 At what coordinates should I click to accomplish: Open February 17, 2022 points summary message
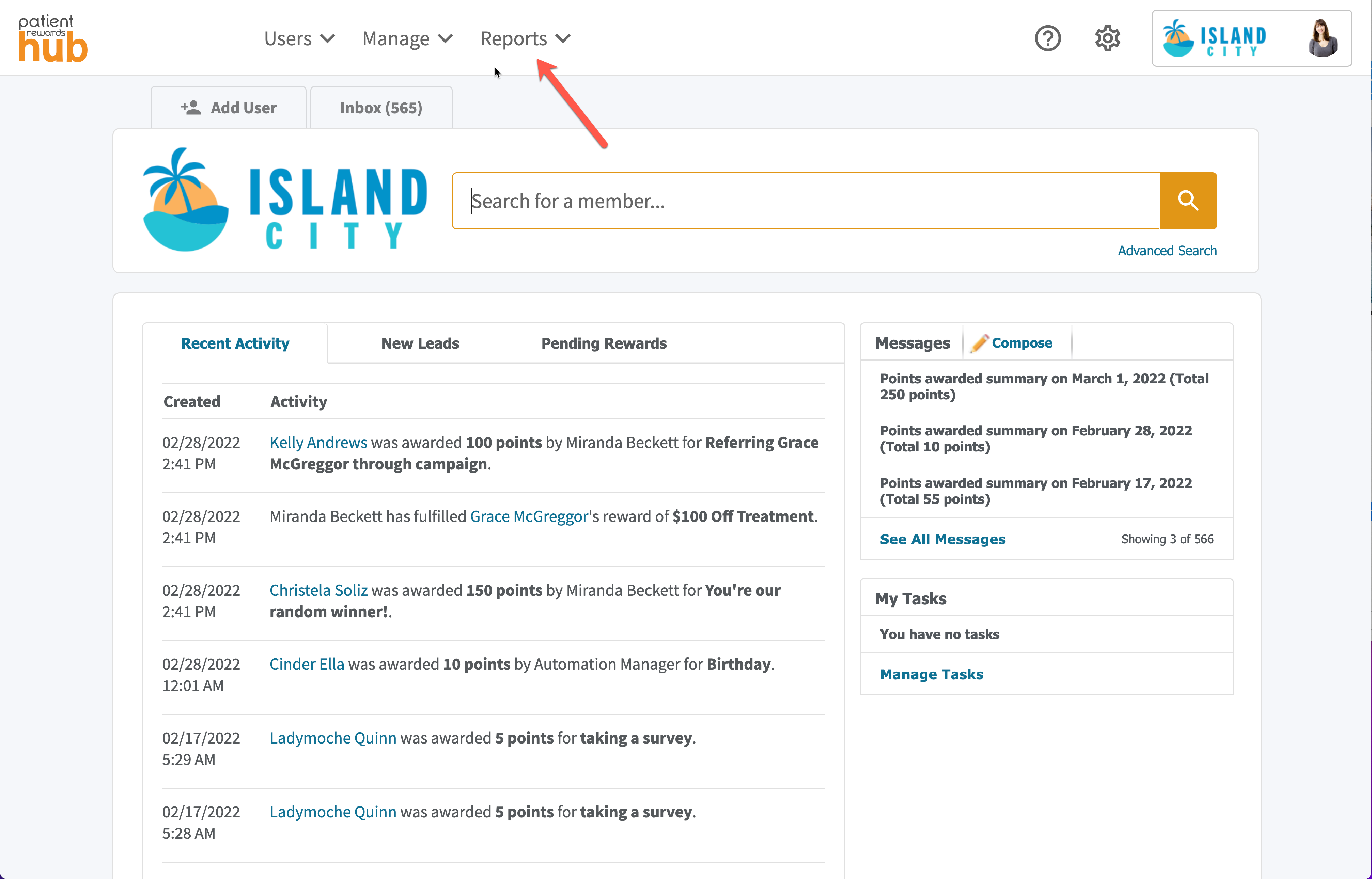1036,491
